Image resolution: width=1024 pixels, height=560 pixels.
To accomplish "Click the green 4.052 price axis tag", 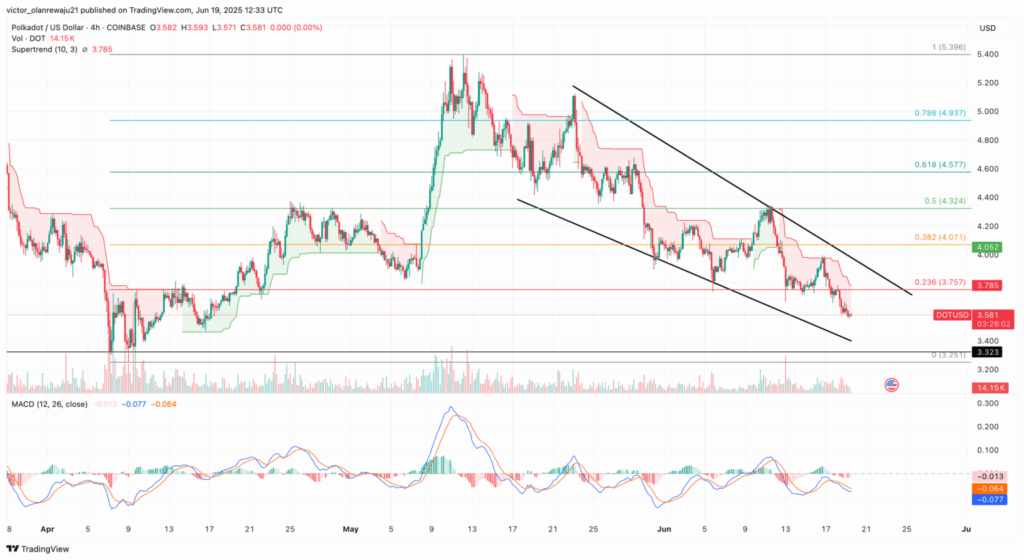I will click(987, 247).
